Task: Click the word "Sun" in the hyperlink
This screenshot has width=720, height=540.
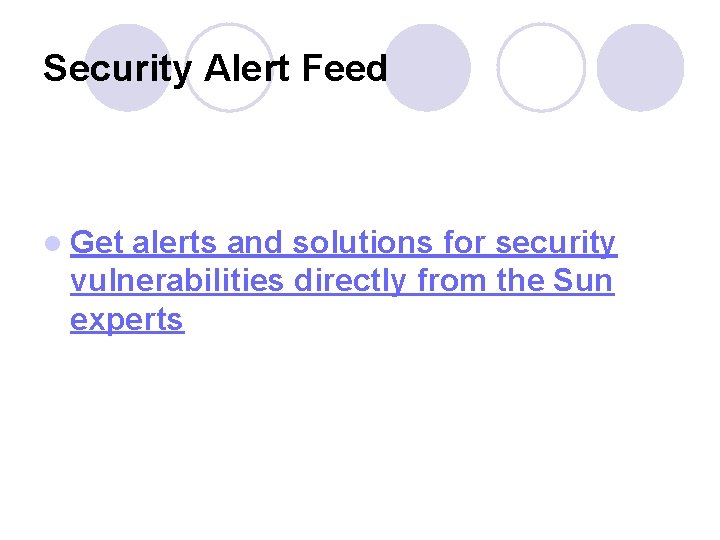Action: (x=583, y=280)
